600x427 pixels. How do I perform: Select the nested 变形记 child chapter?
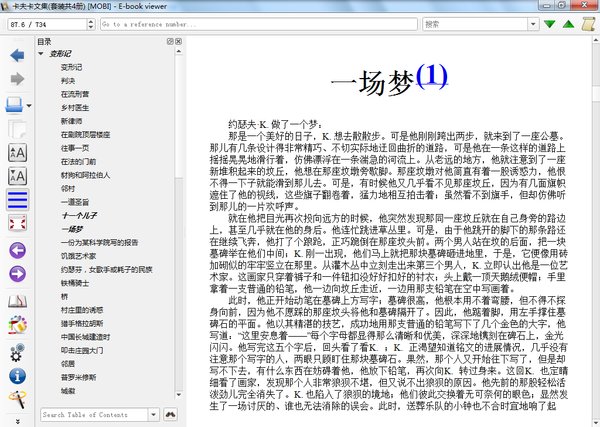(71, 67)
